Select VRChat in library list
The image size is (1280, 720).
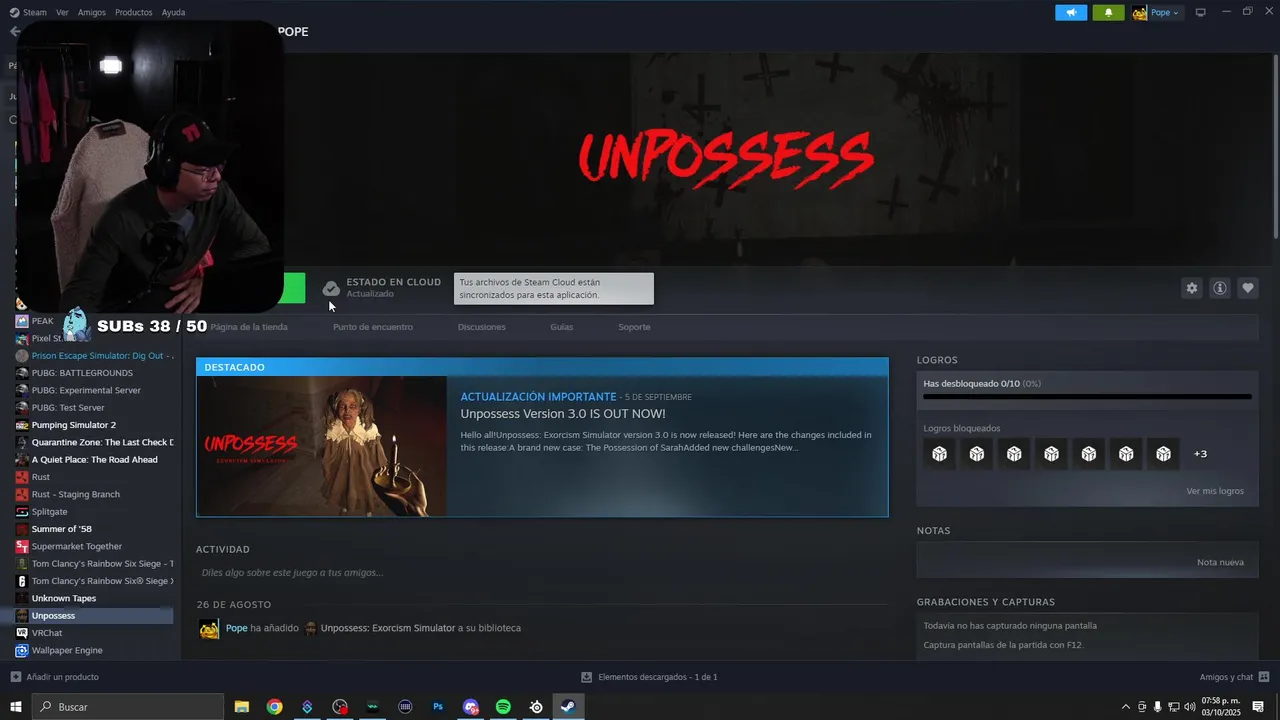coord(47,633)
